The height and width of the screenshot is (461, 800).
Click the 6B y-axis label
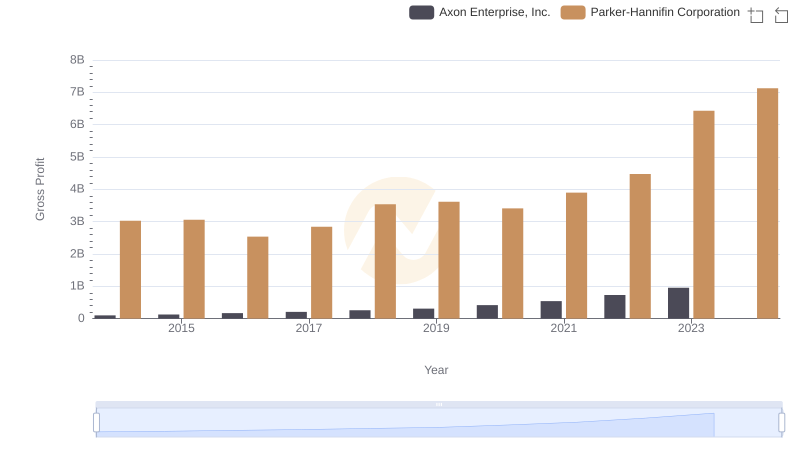click(x=77, y=124)
